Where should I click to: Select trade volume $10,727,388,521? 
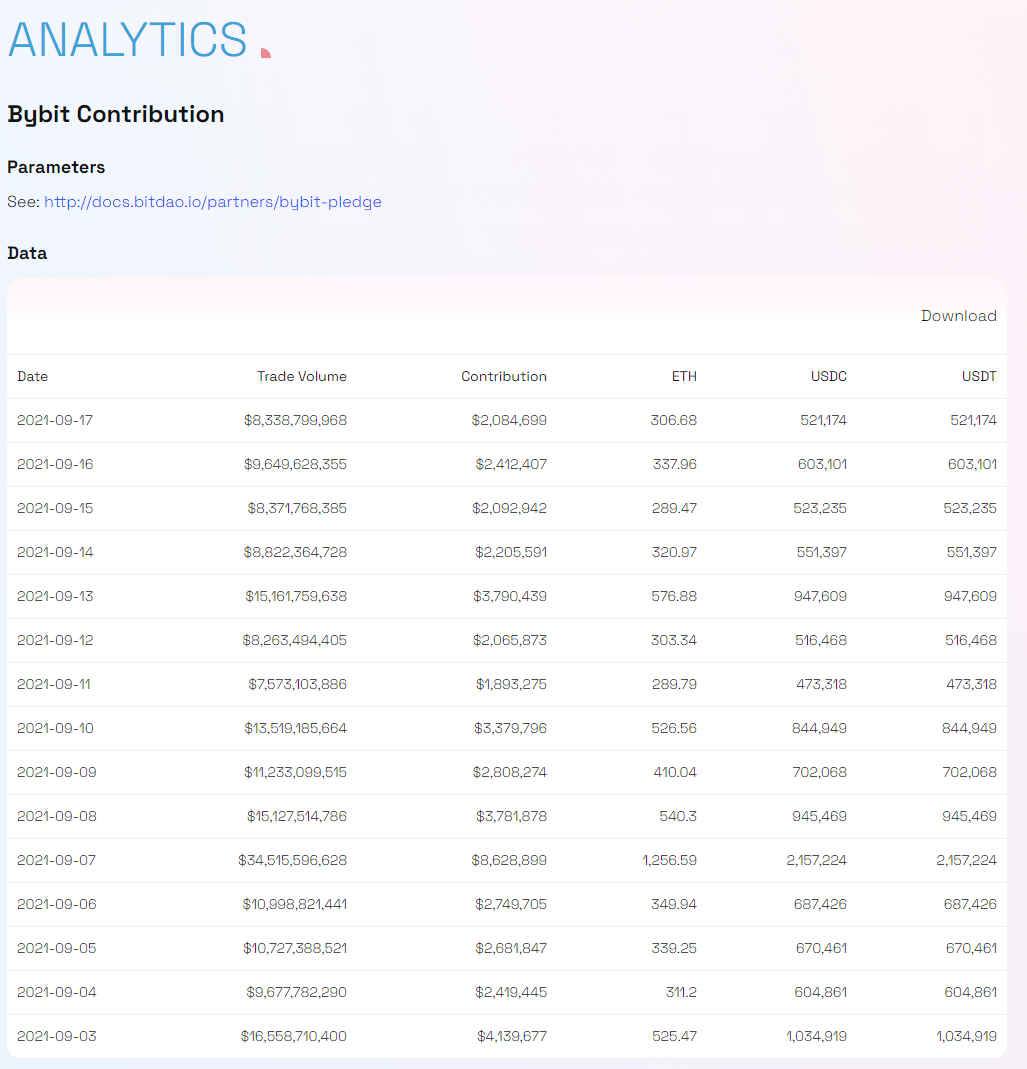pyautogui.click(x=295, y=948)
